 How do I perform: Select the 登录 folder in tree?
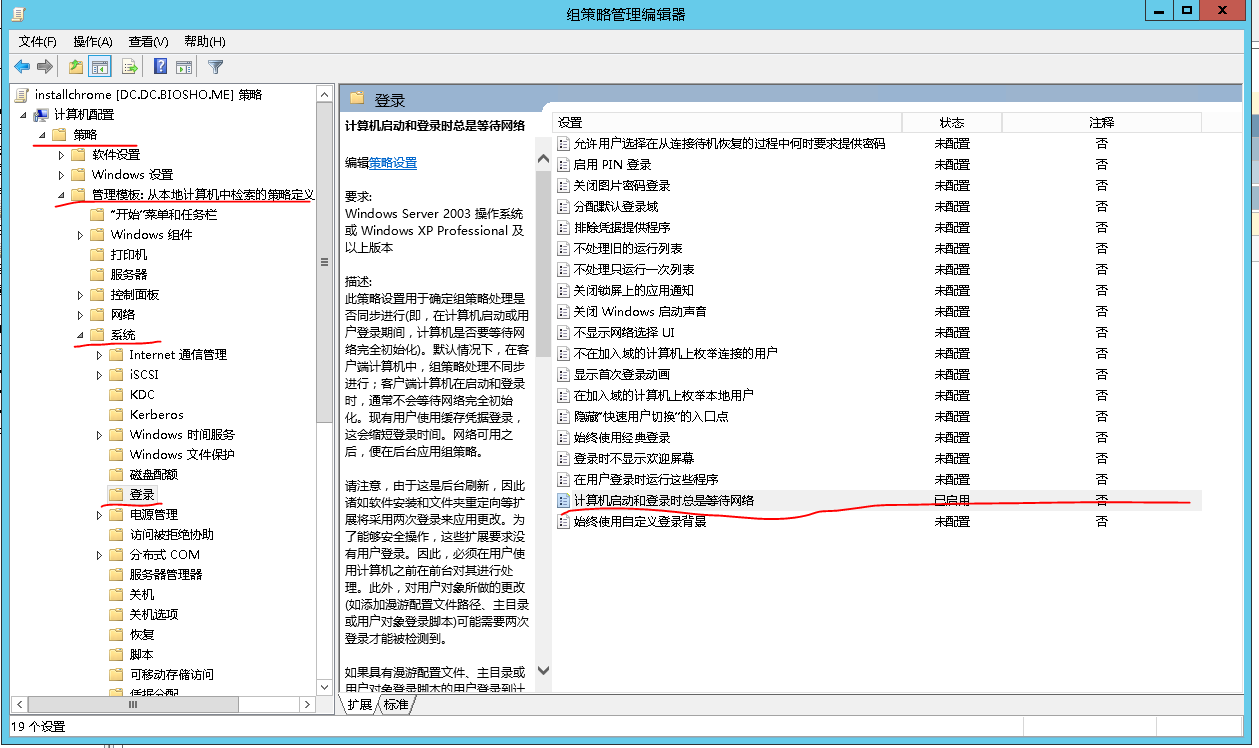(x=142, y=495)
